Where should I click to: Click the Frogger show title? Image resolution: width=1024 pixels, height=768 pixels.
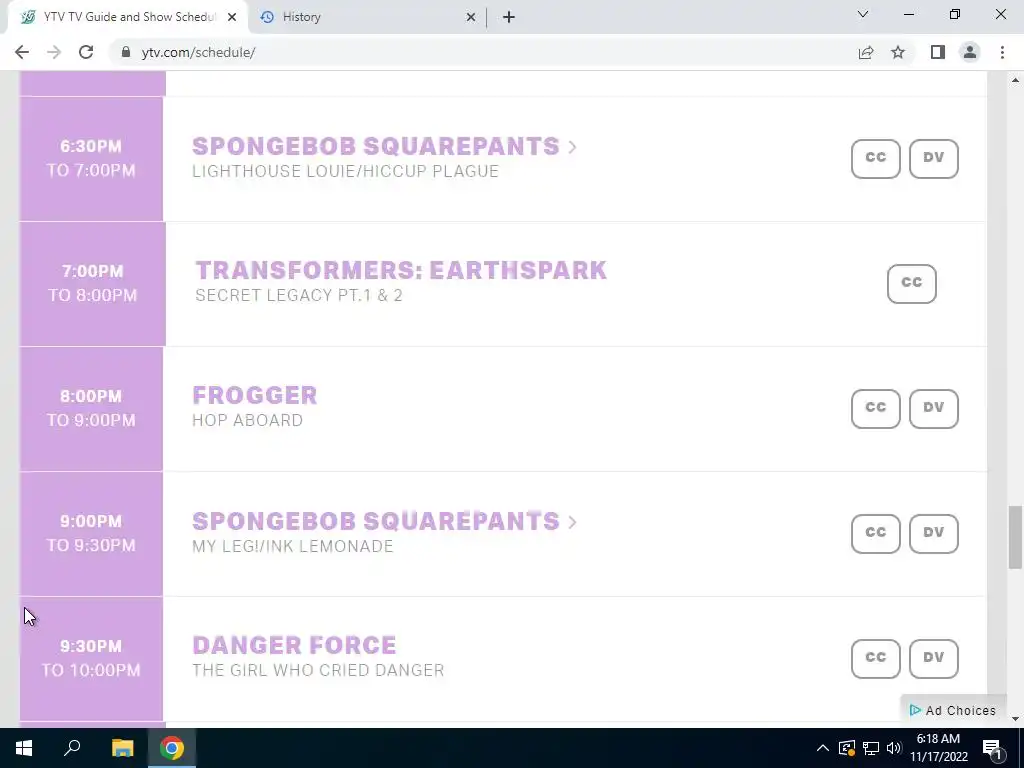255,395
